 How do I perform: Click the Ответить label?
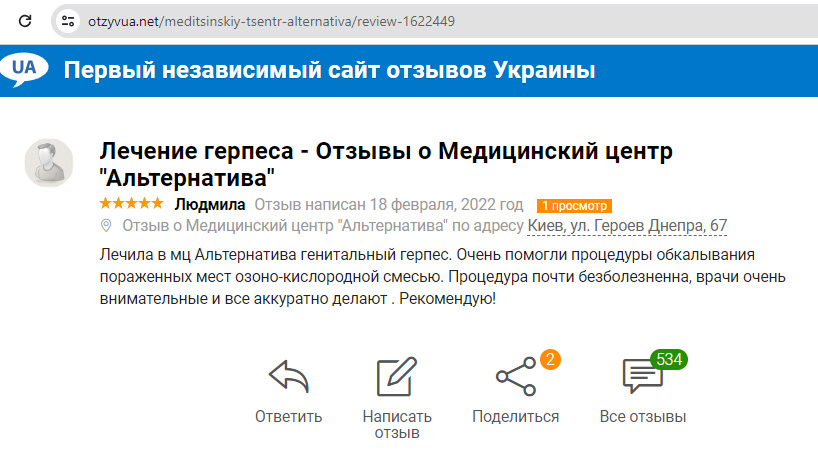(288, 417)
